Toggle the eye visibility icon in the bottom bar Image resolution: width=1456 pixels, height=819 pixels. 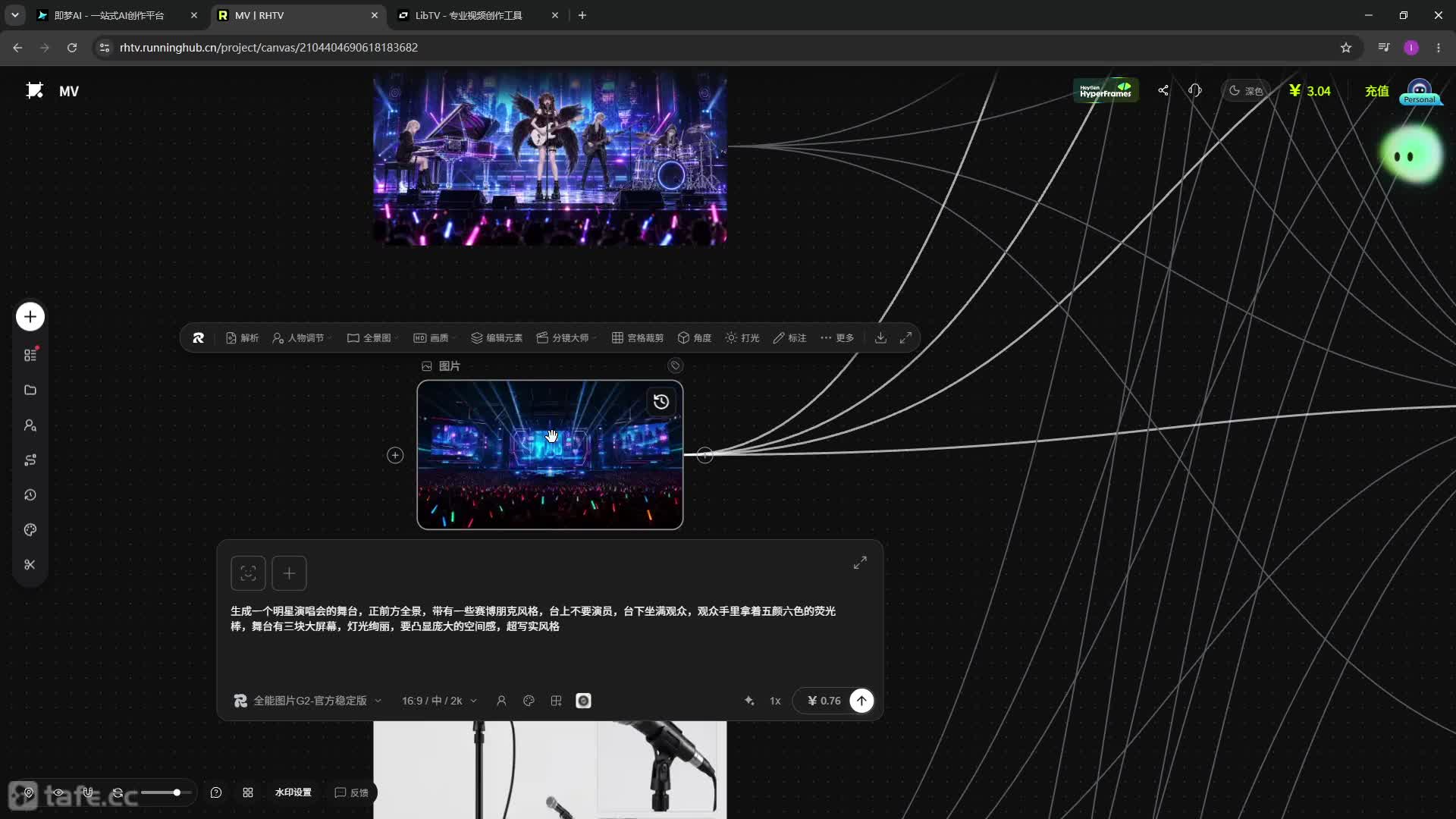tap(58, 792)
